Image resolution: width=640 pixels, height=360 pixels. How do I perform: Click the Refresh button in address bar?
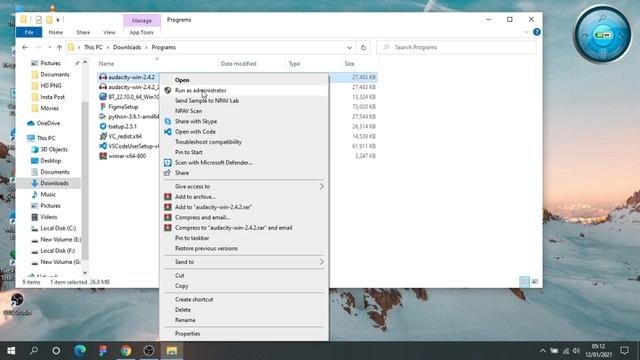pos(363,47)
